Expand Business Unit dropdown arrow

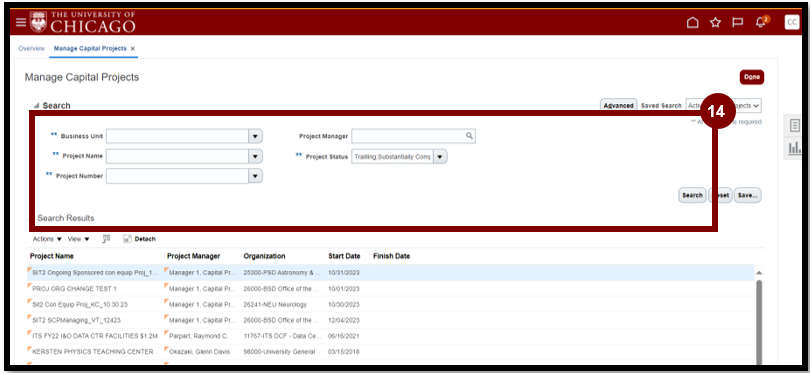pos(255,136)
